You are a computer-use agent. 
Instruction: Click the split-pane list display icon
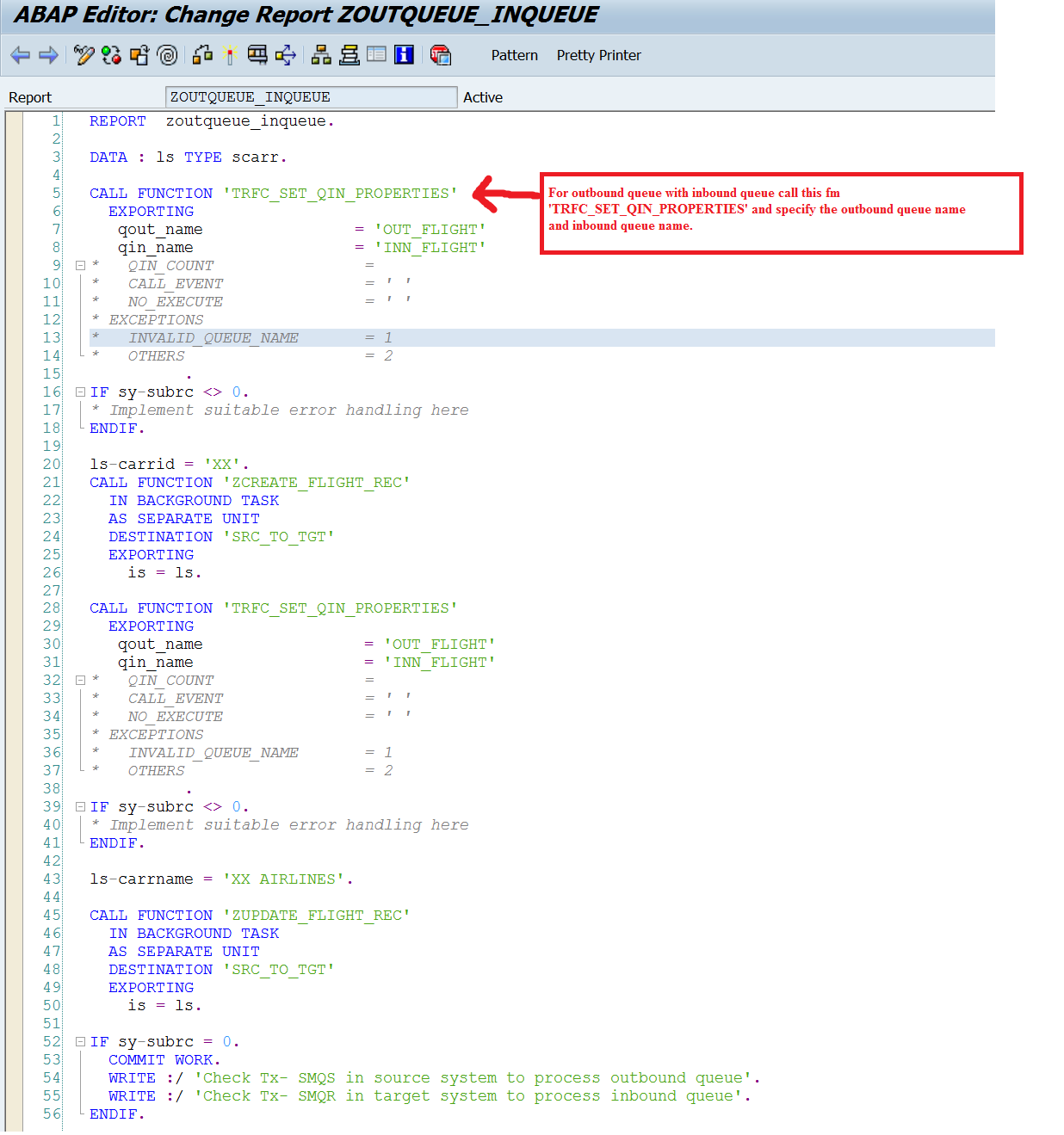pos(376,55)
